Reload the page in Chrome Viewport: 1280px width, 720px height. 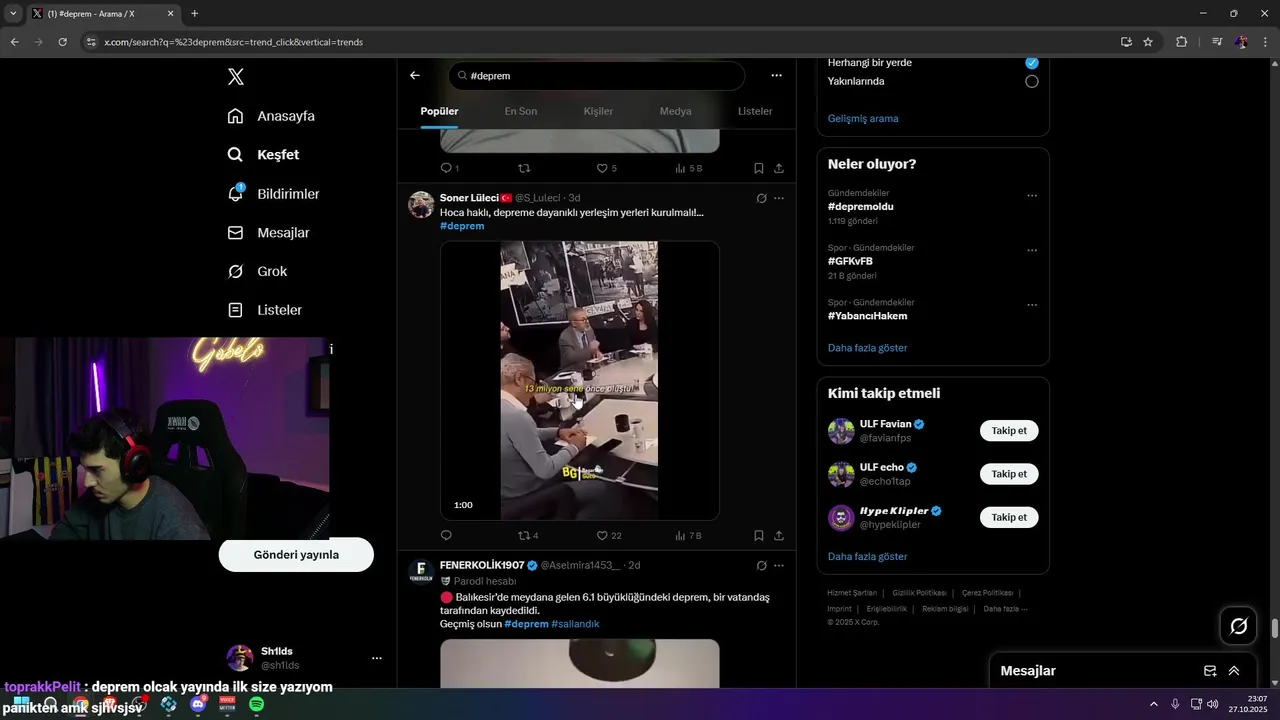[62, 42]
